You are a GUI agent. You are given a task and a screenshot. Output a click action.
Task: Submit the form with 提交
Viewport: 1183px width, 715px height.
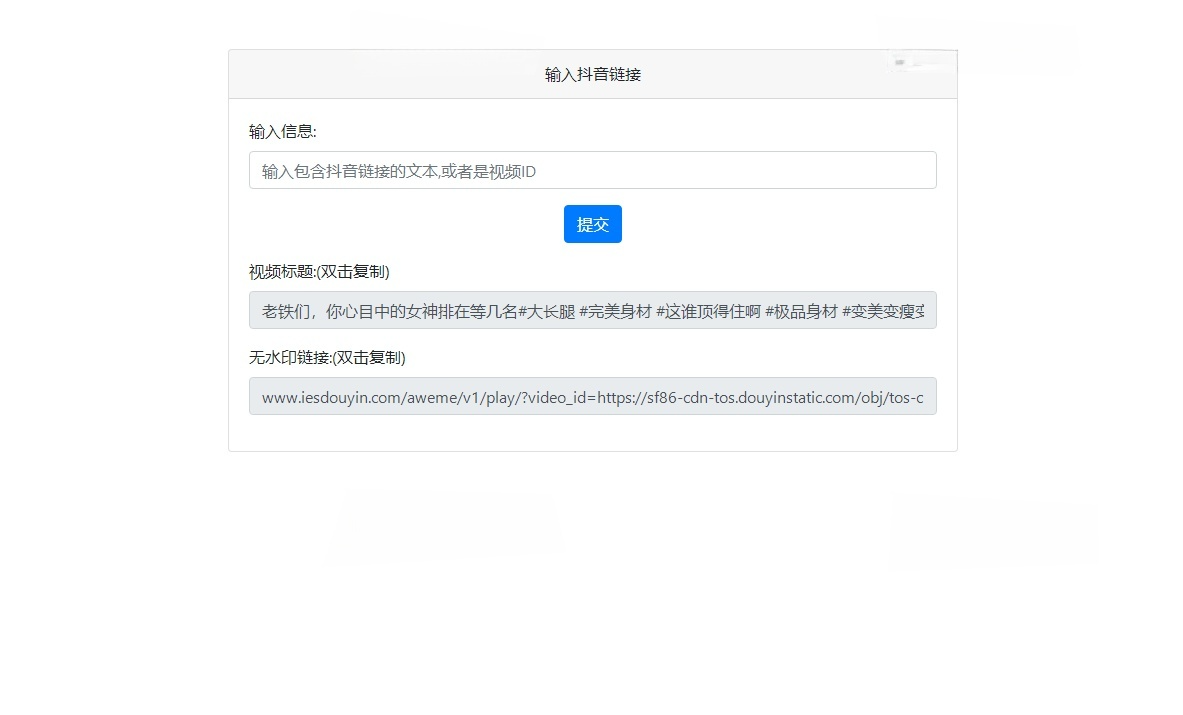coord(592,223)
